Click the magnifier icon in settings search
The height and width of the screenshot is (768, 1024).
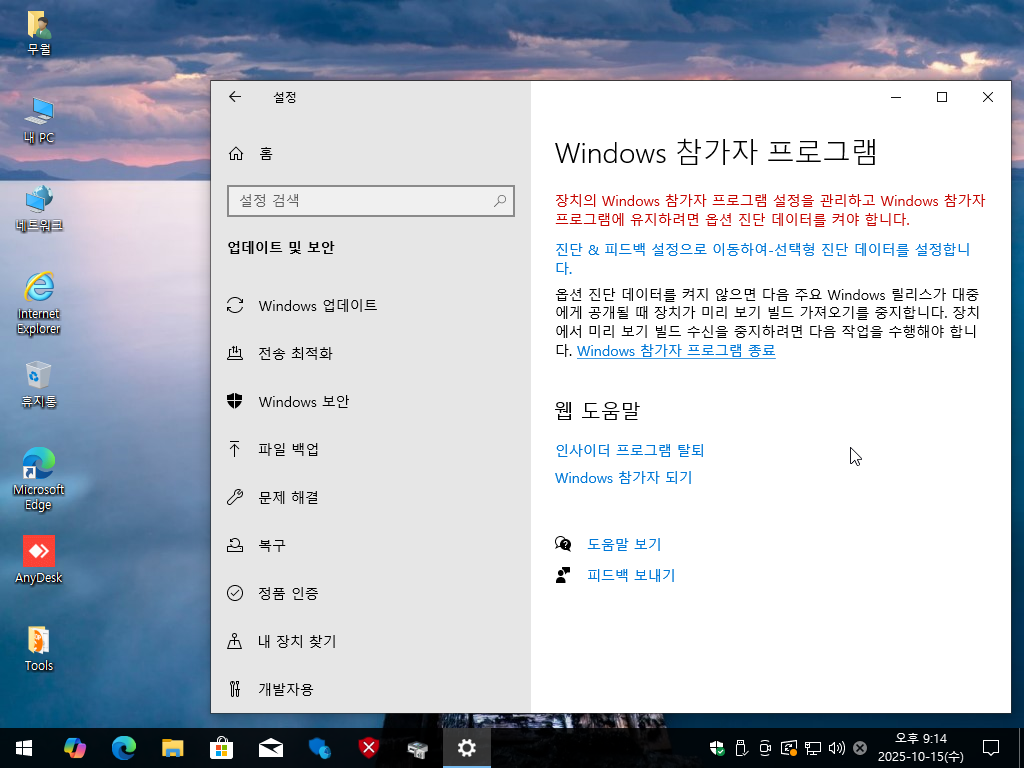click(500, 200)
